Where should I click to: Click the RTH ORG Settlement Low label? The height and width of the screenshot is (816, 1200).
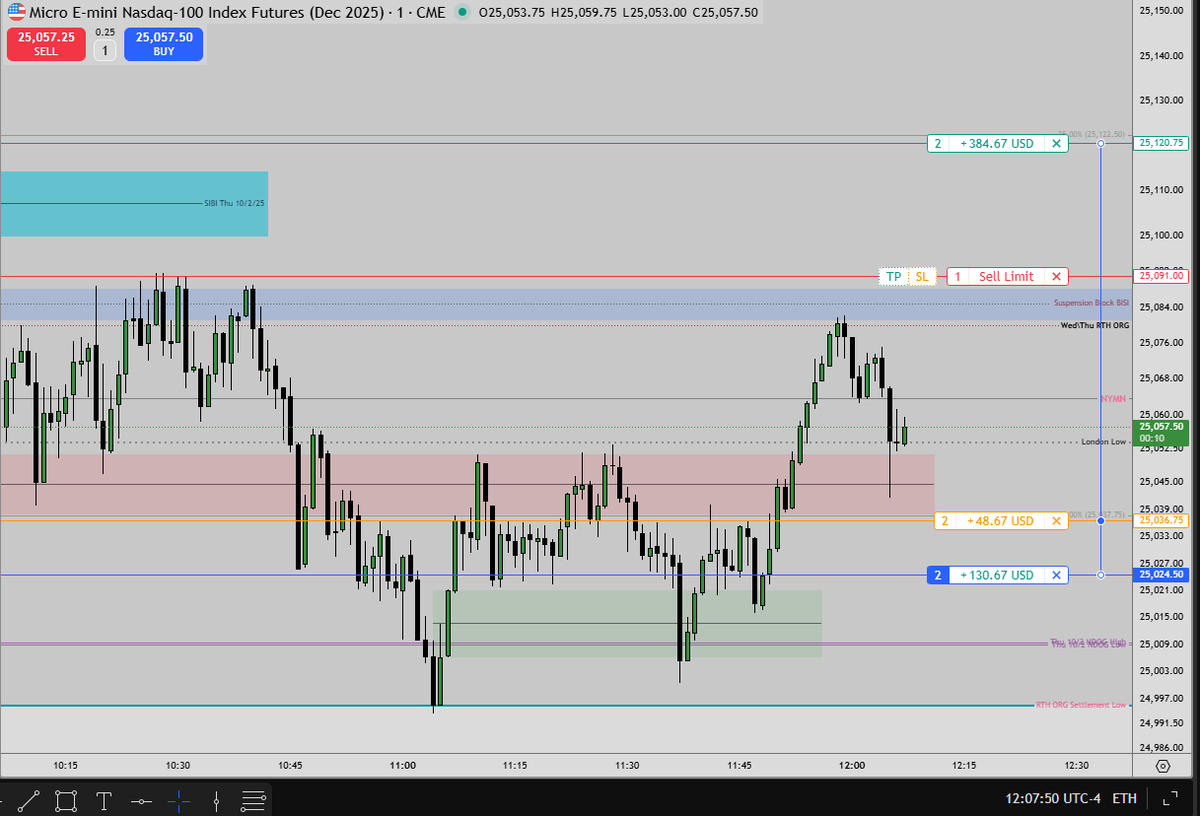coord(1081,705)
